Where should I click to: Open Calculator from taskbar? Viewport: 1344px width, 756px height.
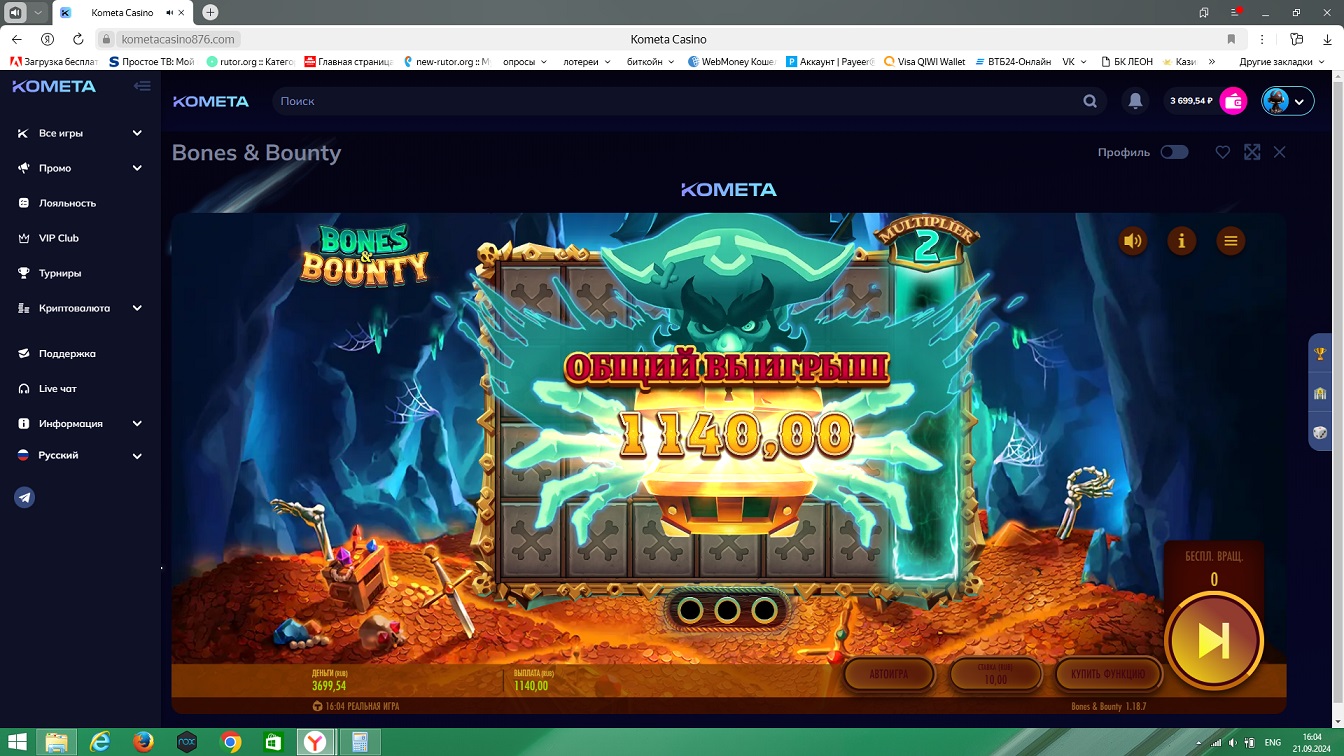tap(359, 742)
